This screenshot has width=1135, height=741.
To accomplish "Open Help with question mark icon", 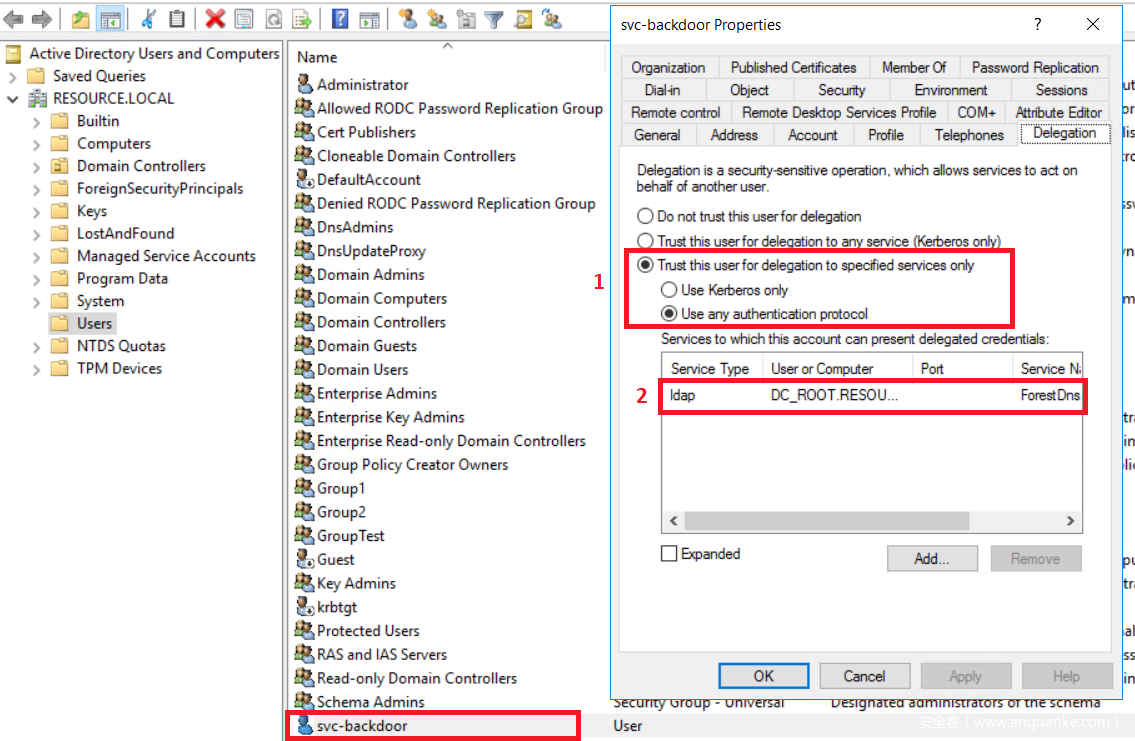I will 340,19.
